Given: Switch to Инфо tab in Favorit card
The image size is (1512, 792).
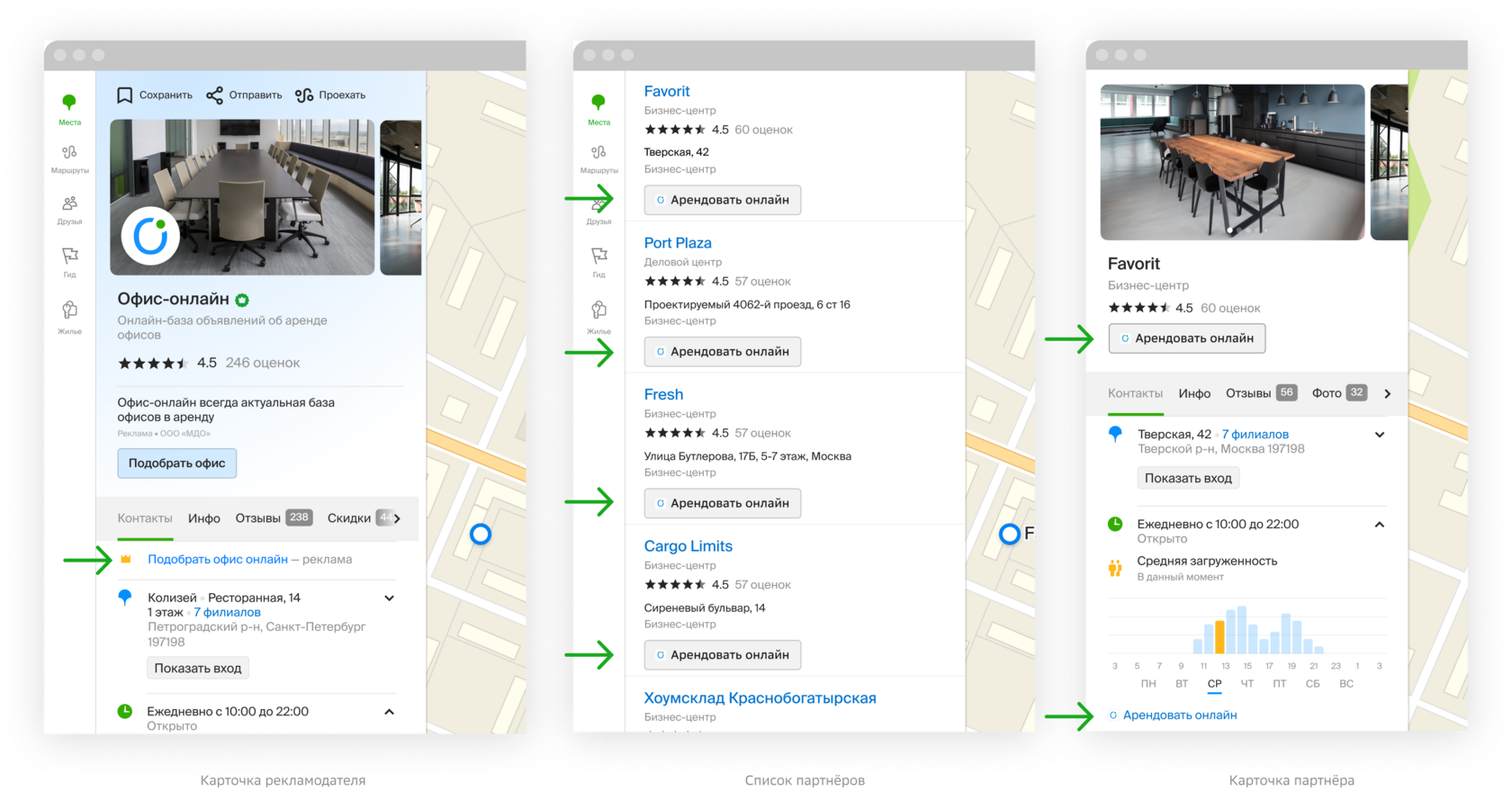Looking at the screenshot, I should tap(1194, 393).
